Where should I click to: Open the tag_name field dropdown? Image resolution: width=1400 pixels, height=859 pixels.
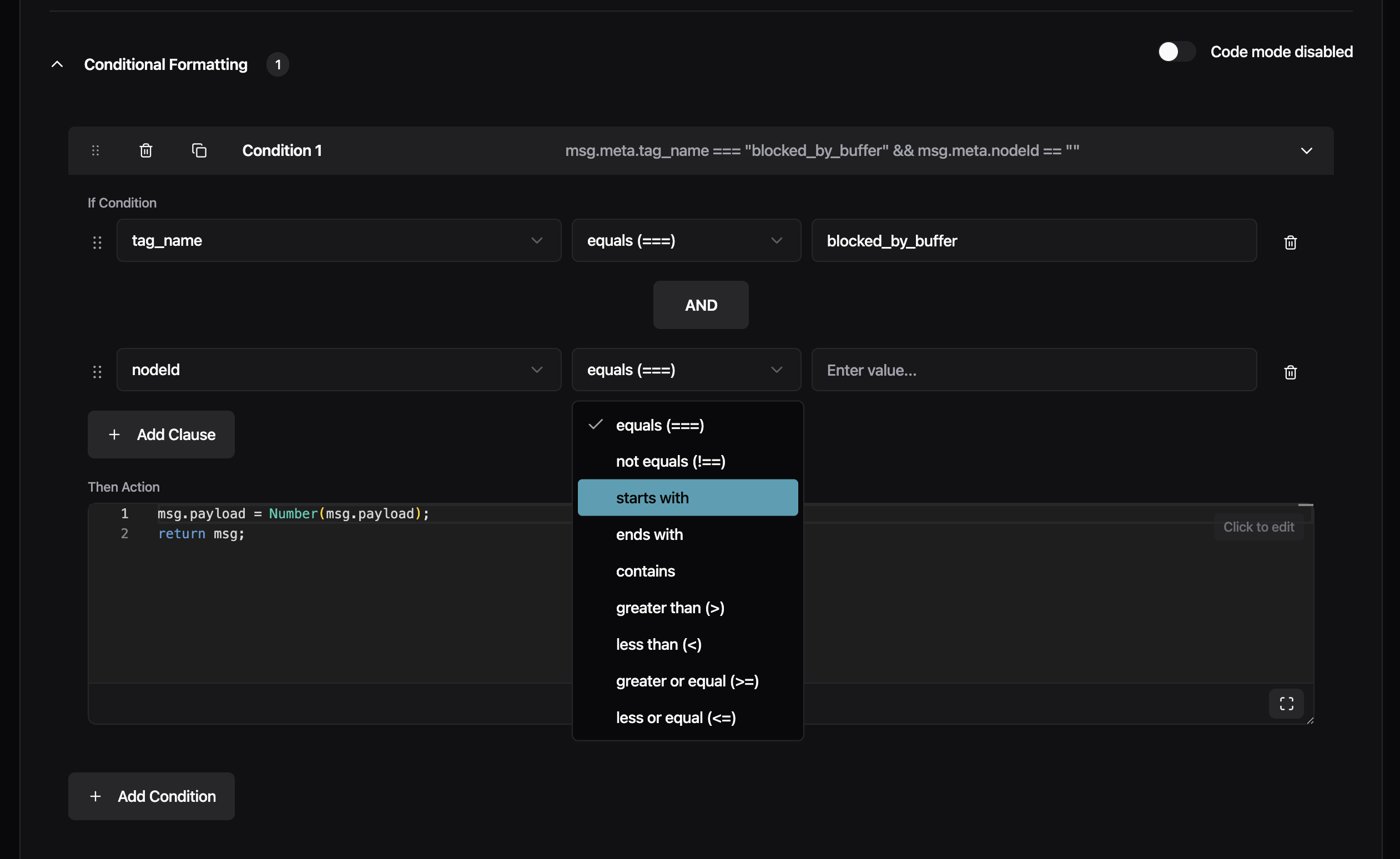tap(339, 240)
